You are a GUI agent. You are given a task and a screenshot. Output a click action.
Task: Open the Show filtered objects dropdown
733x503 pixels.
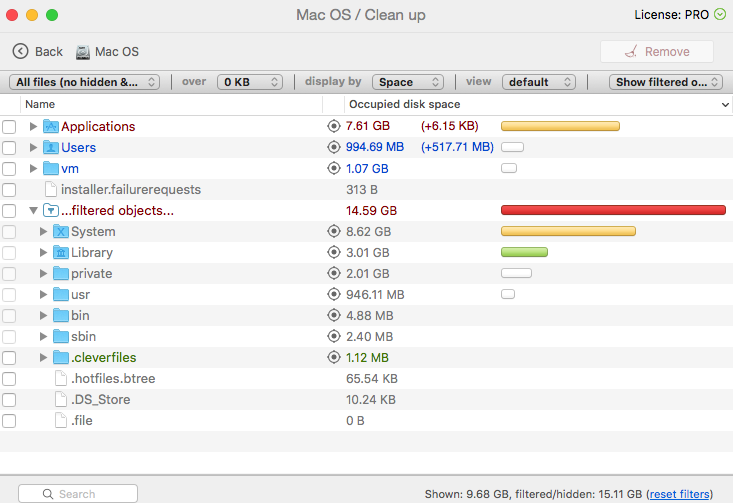(666, 82)
